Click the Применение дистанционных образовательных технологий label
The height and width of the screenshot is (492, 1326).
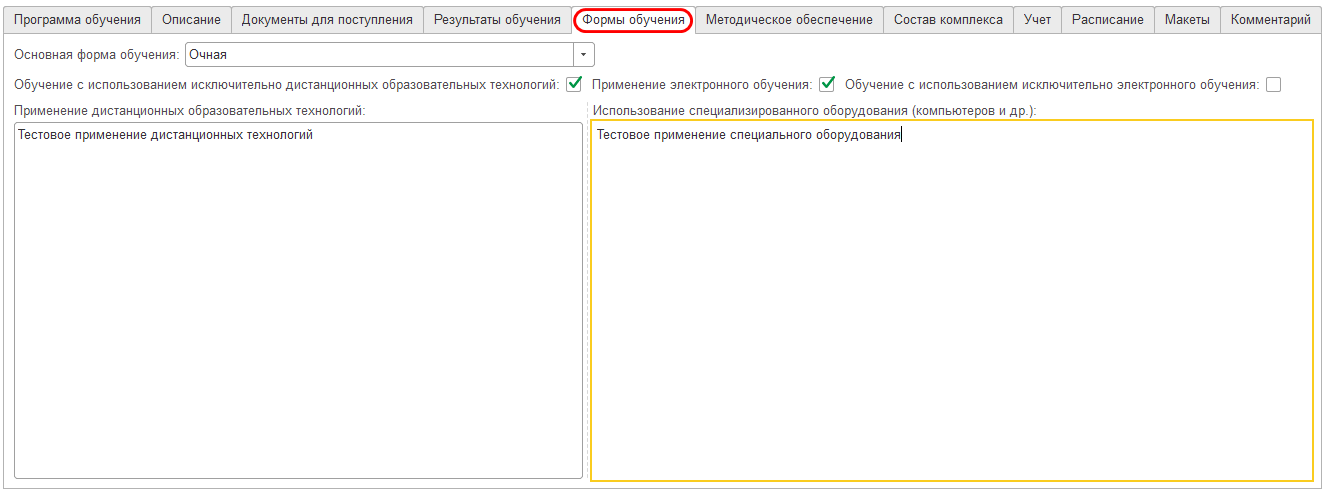(190, 110)
